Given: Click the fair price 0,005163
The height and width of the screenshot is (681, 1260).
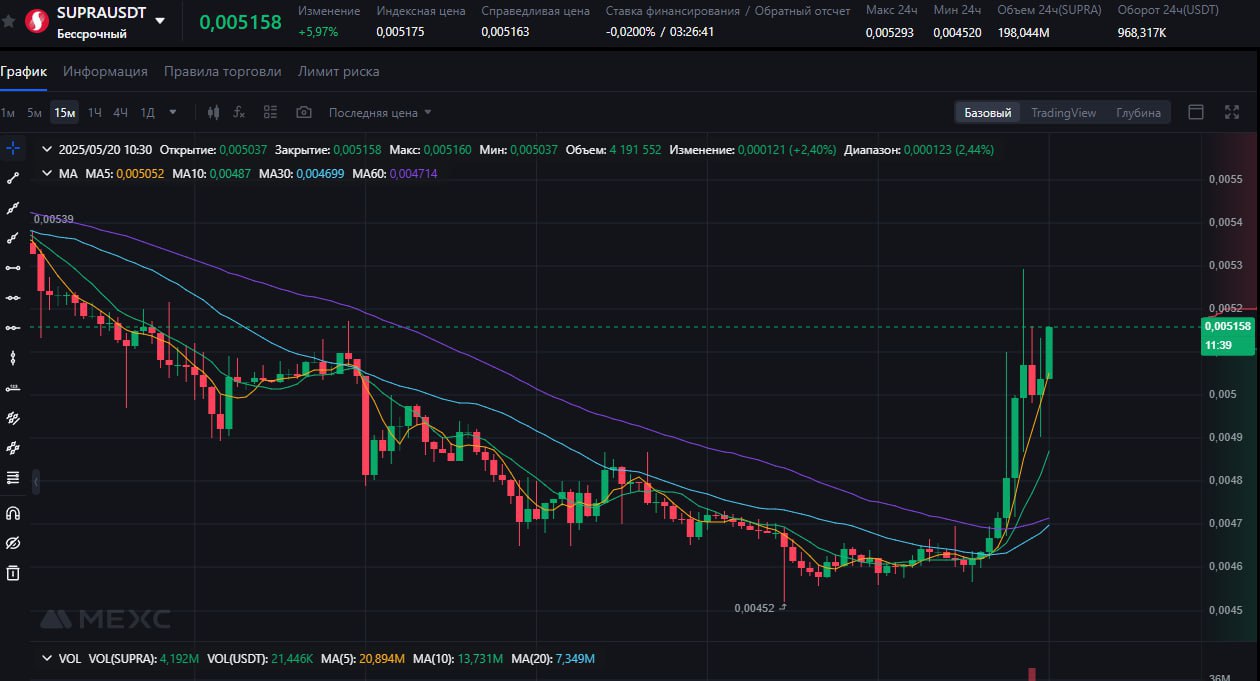Looking at the screenshot, I should coord(505,31).
